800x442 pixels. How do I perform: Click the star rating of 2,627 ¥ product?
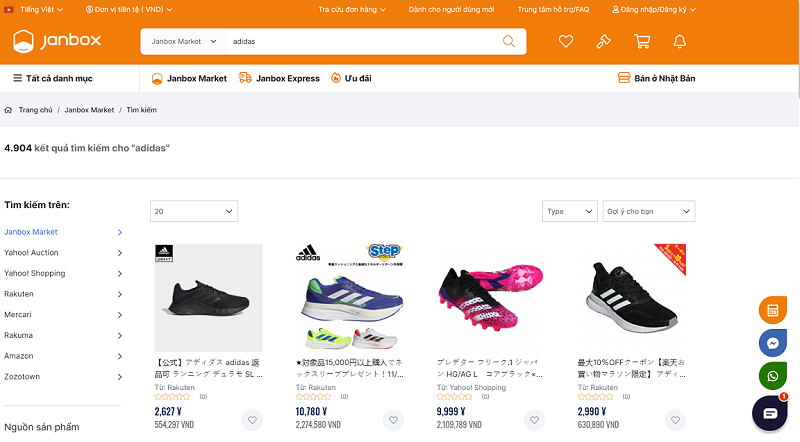coord(172,397)
